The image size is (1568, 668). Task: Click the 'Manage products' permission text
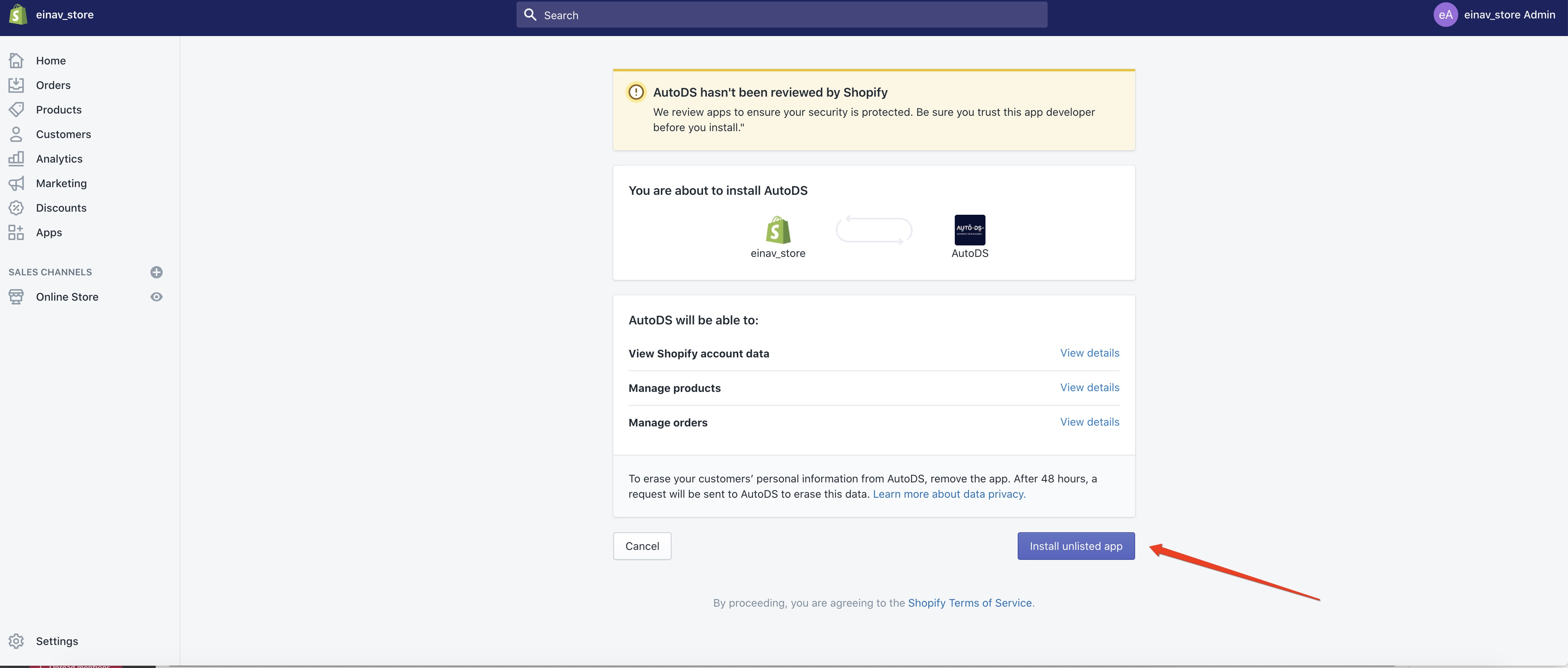point(674,388)
